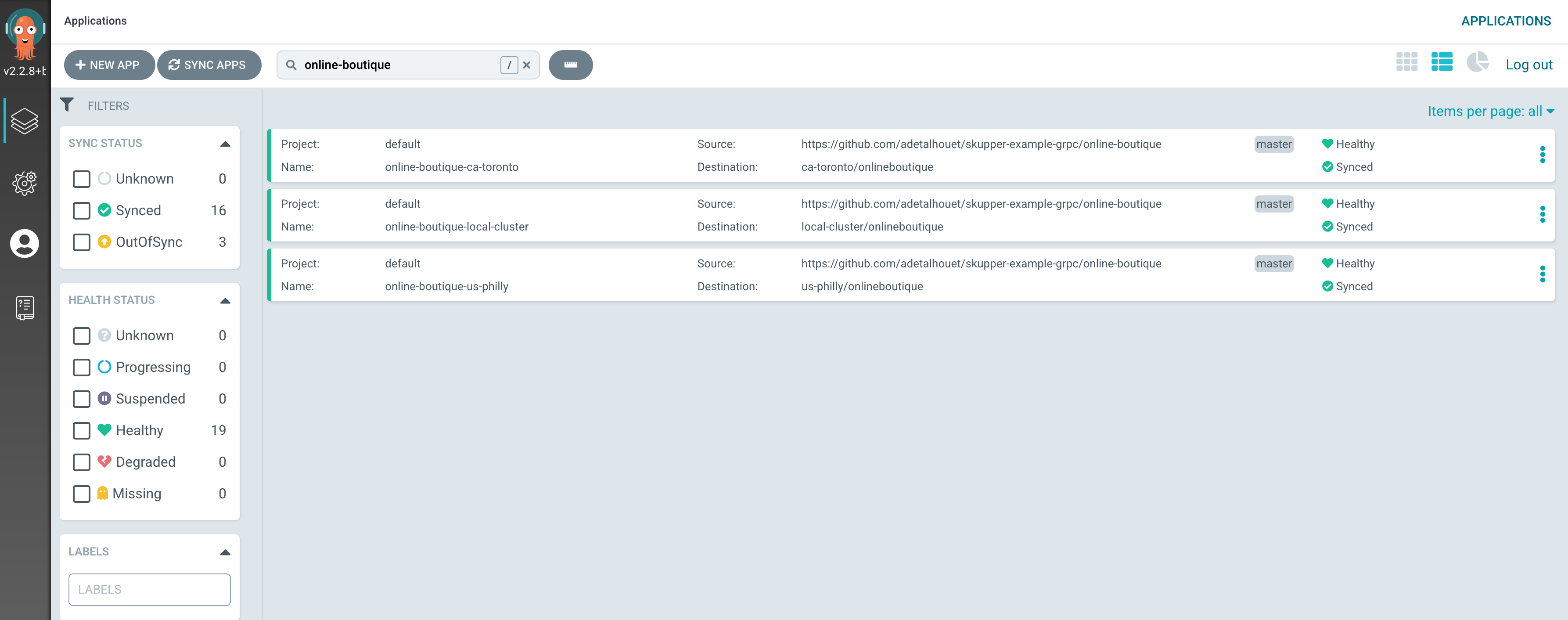Image resolution: width=1568 pixels, height=620 pixels.
Task: Open actions menu for online-boutique-us-philly
Action: coord(1542,274)
